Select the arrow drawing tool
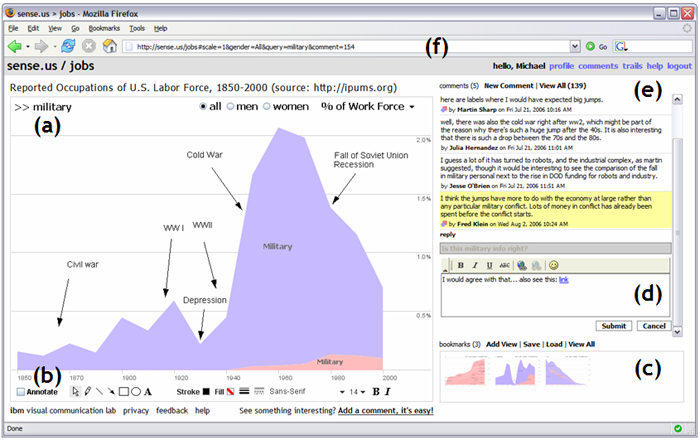The image size is (700, 440). 111,391
